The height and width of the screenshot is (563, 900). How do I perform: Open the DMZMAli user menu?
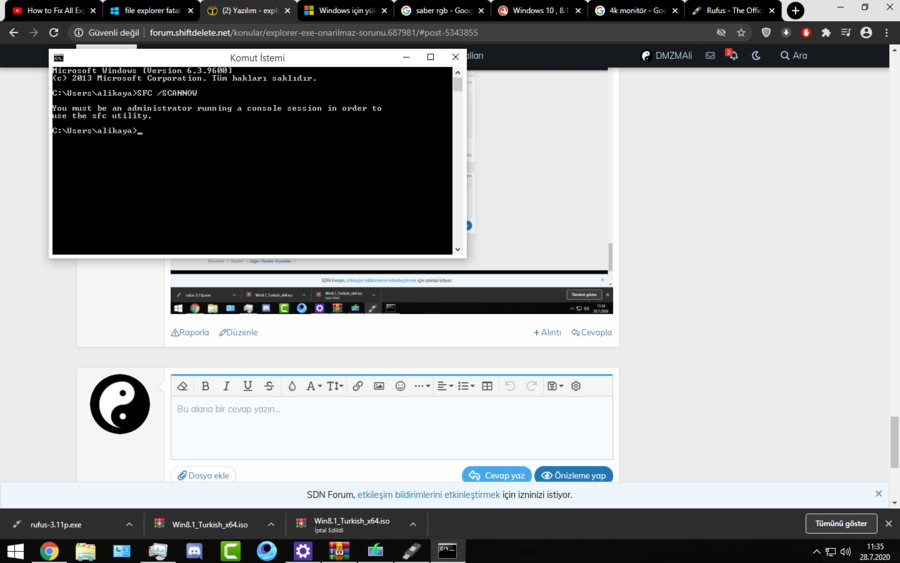pos(666,56)
